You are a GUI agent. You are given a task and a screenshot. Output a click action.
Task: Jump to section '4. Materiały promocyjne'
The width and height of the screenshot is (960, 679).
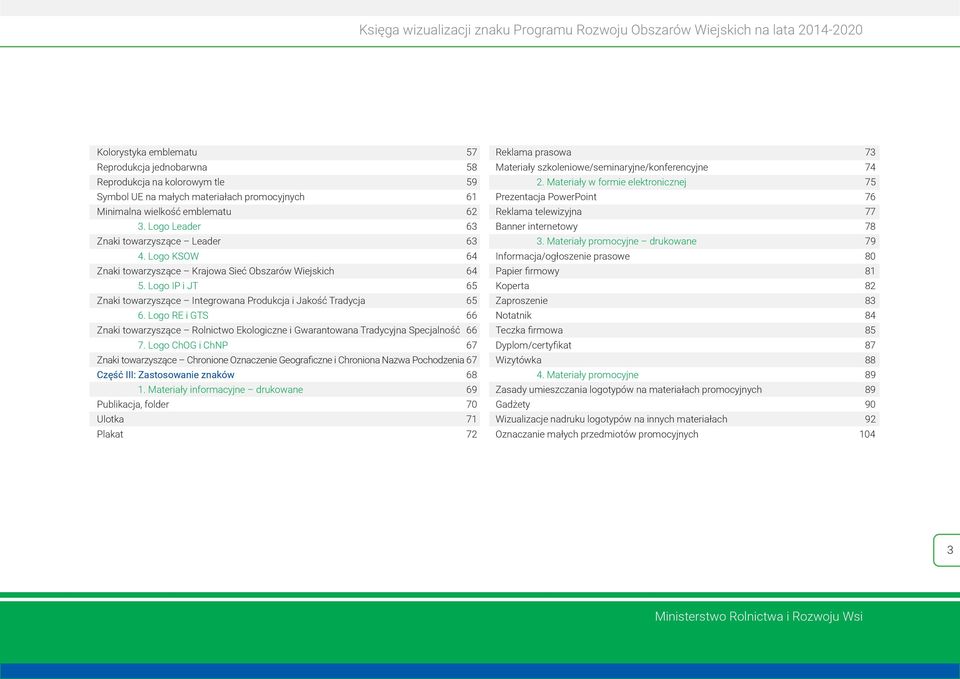pos(587,375)
